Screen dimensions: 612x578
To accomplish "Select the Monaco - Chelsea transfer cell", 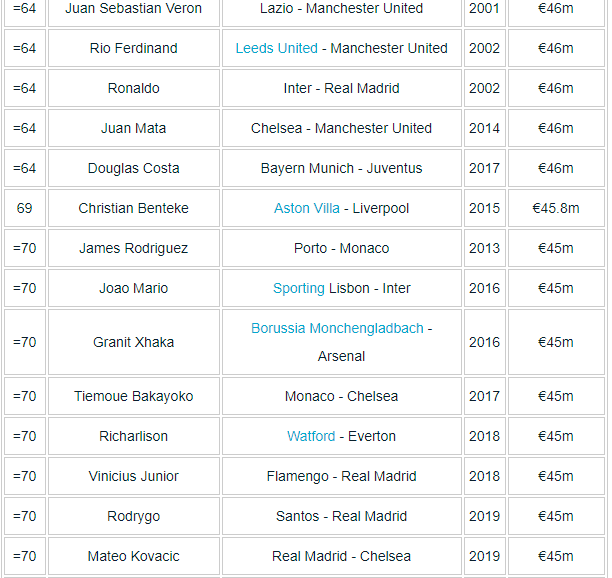I will tap(341, 396).
